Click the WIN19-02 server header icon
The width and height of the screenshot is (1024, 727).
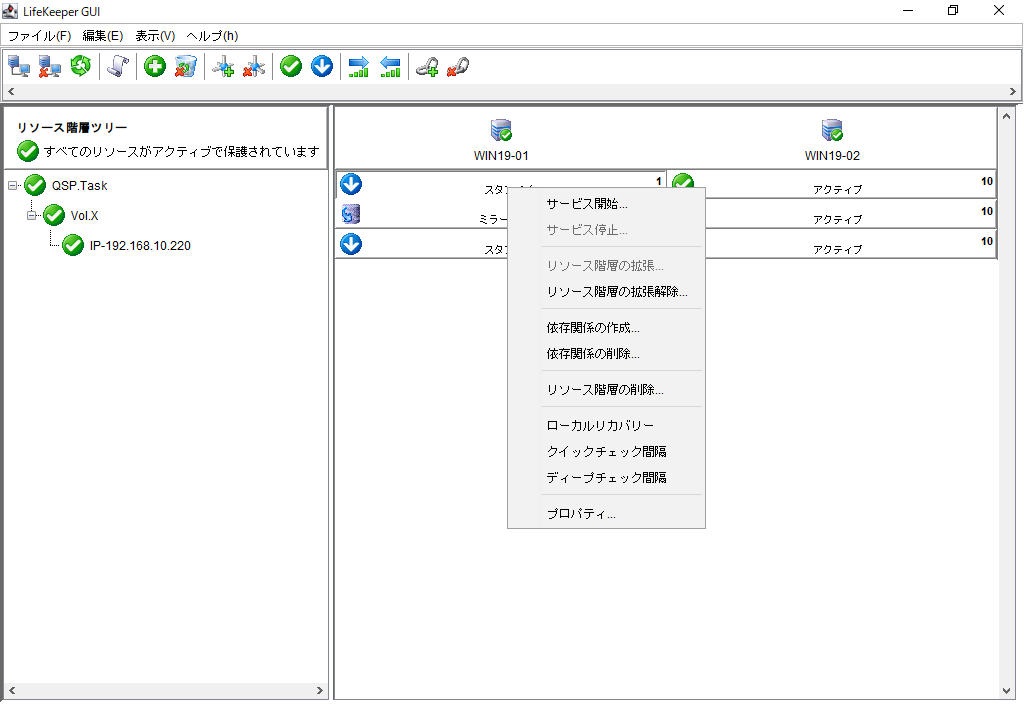tap(832, 130)
